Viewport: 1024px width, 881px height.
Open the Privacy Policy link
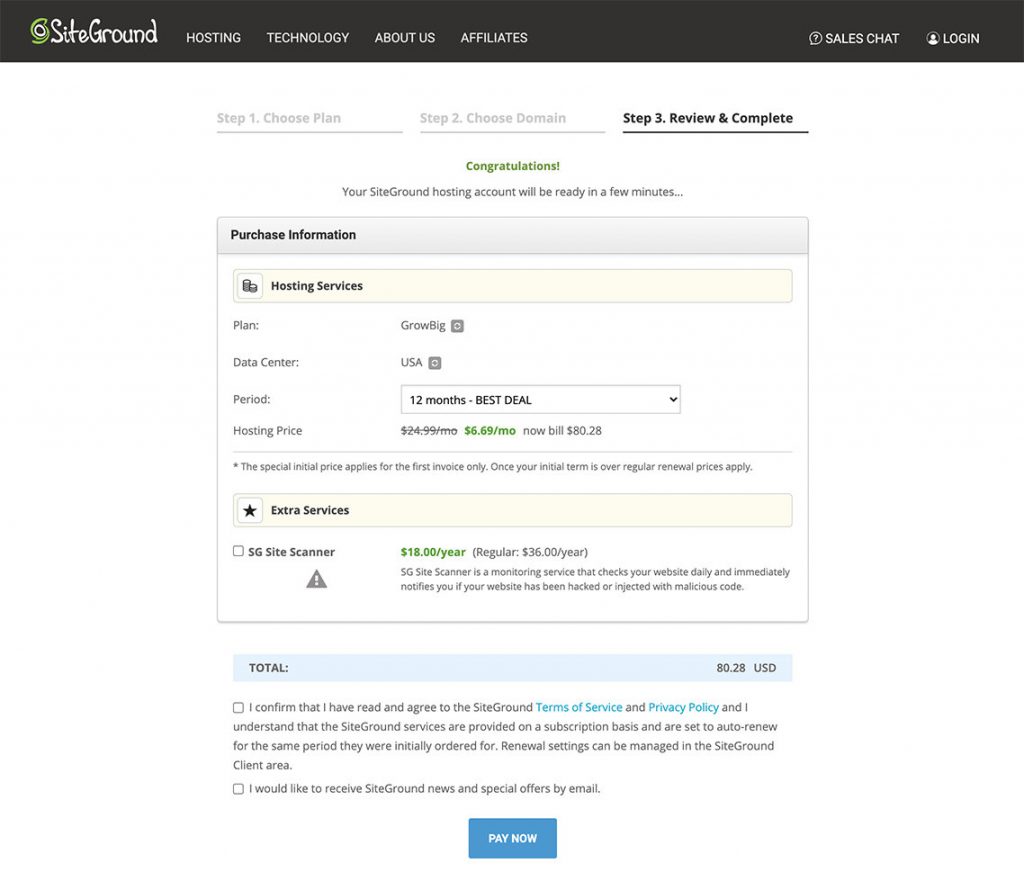pos(683,707)
